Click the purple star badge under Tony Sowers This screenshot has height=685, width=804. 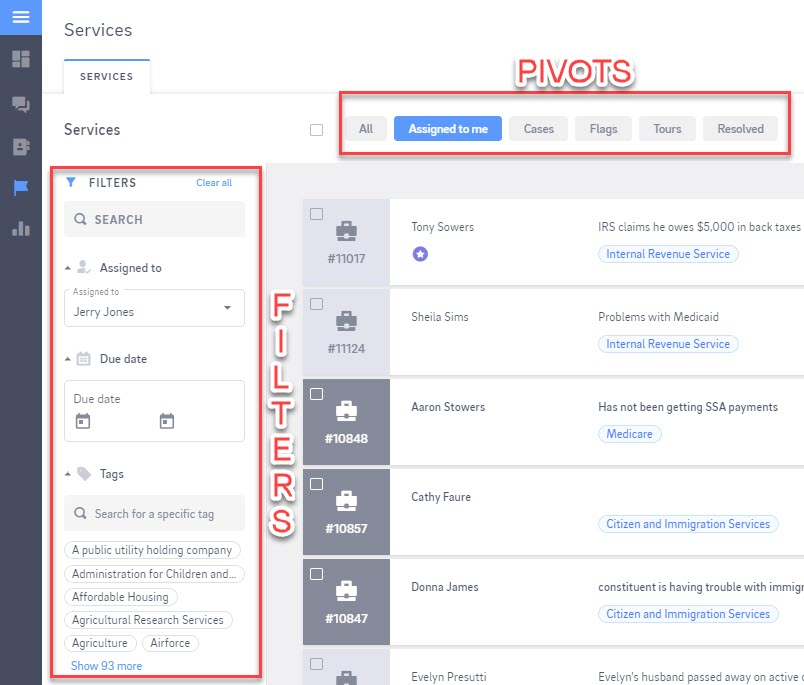[420, 254]
